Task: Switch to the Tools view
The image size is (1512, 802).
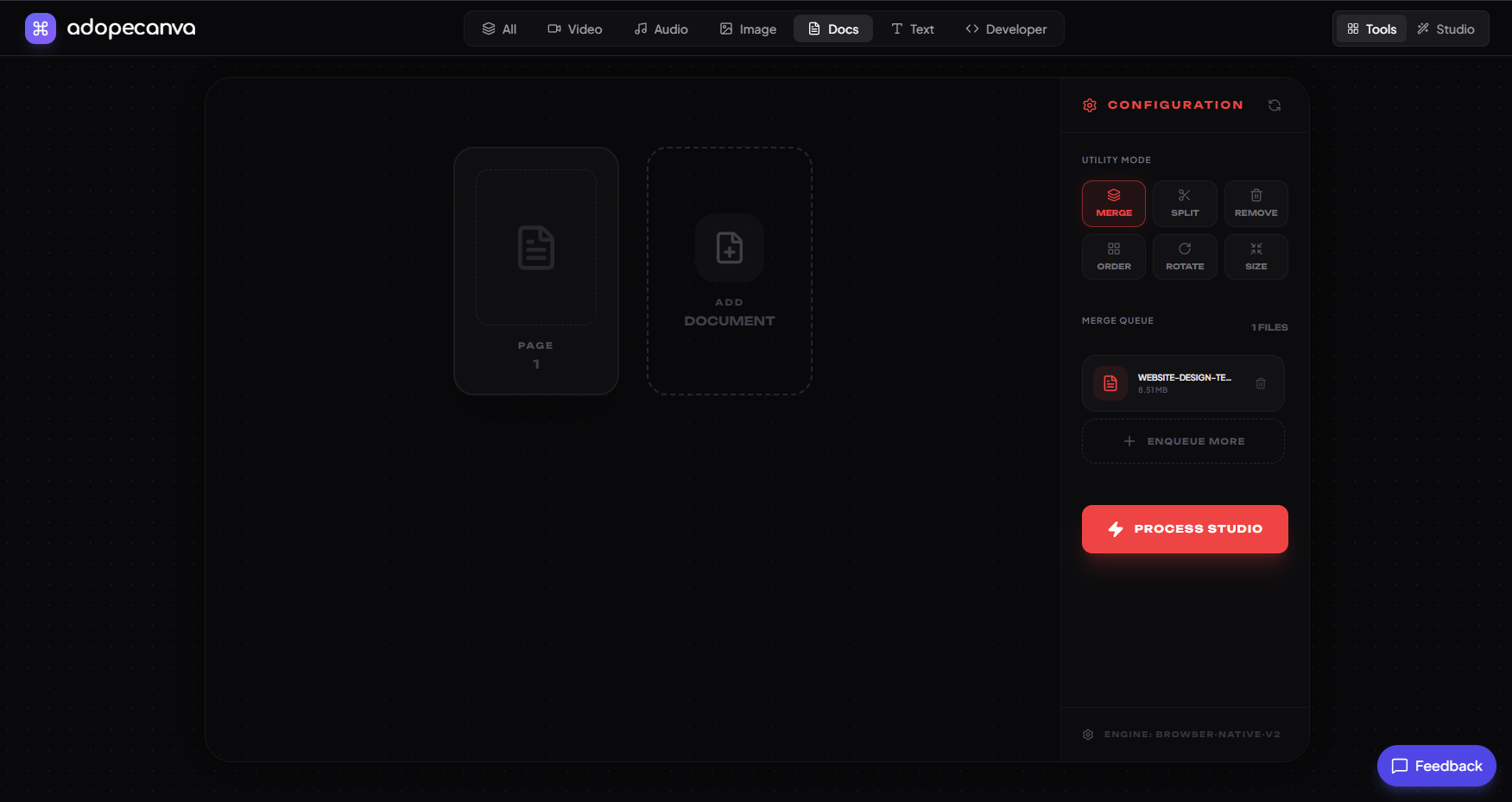Action: point(1370,28)
